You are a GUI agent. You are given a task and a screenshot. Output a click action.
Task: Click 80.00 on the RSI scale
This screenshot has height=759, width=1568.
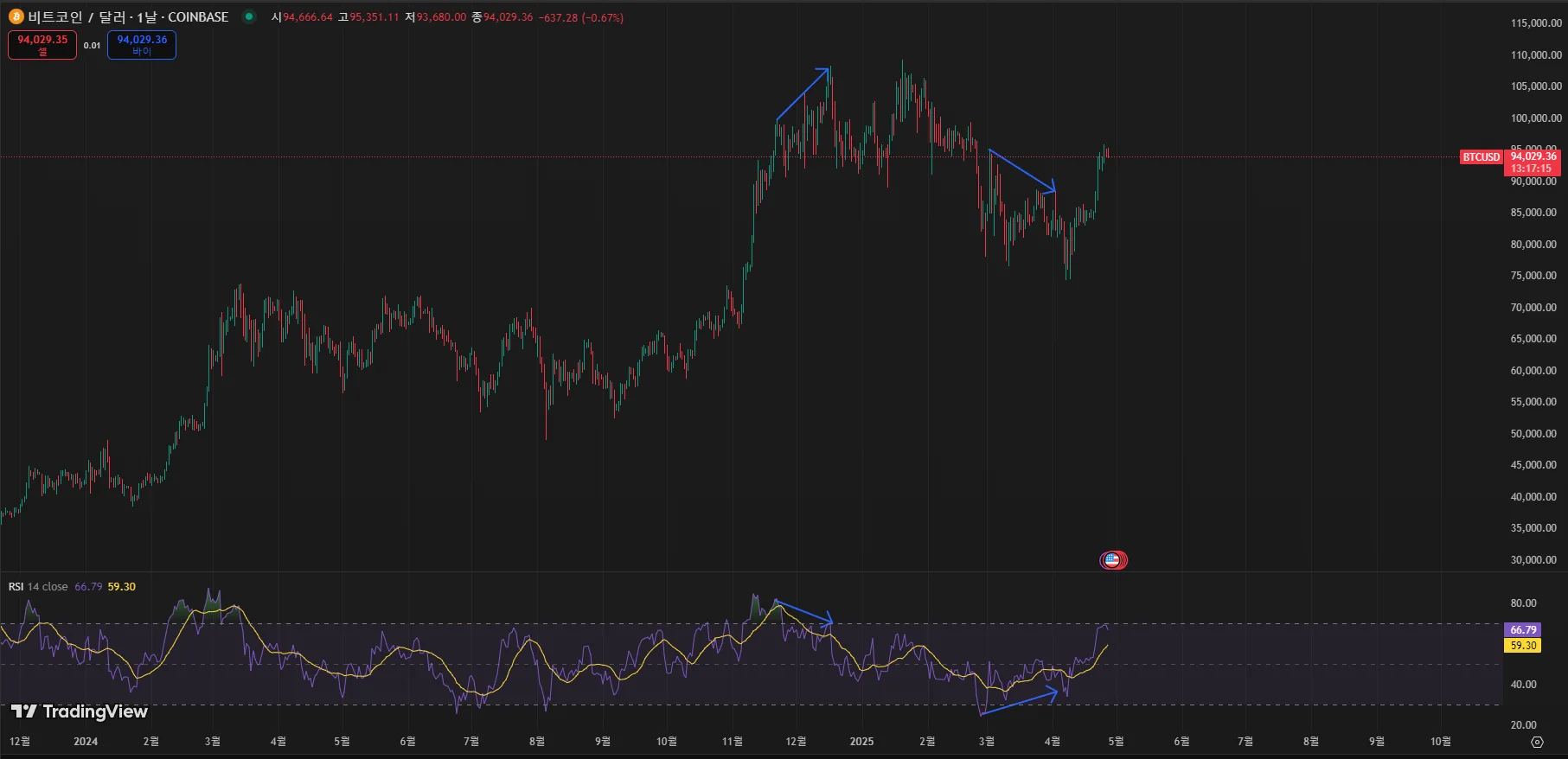[x=1523, y=603]
